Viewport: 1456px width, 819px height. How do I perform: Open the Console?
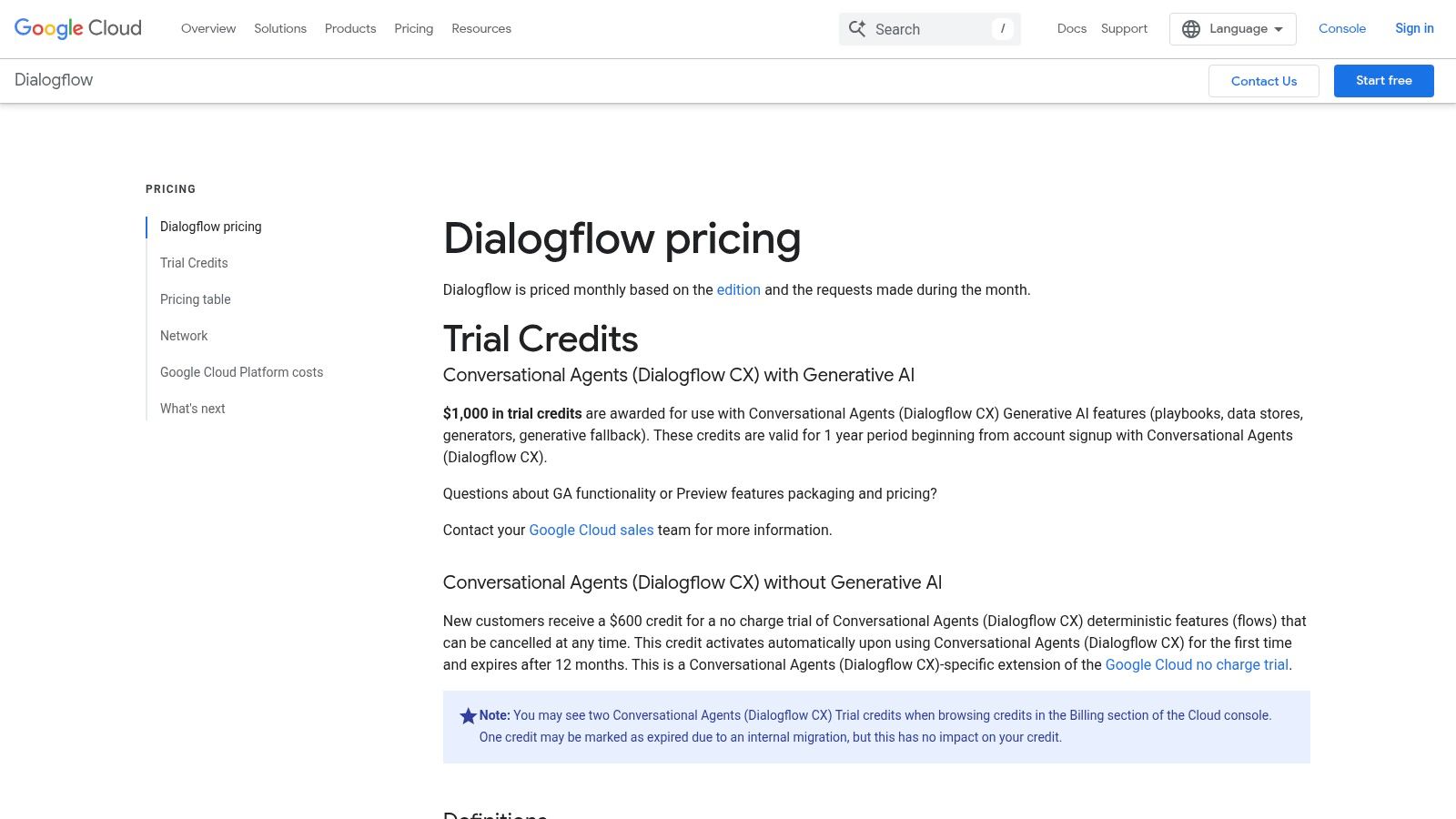pyautogui.click(x=1341, y=28)
